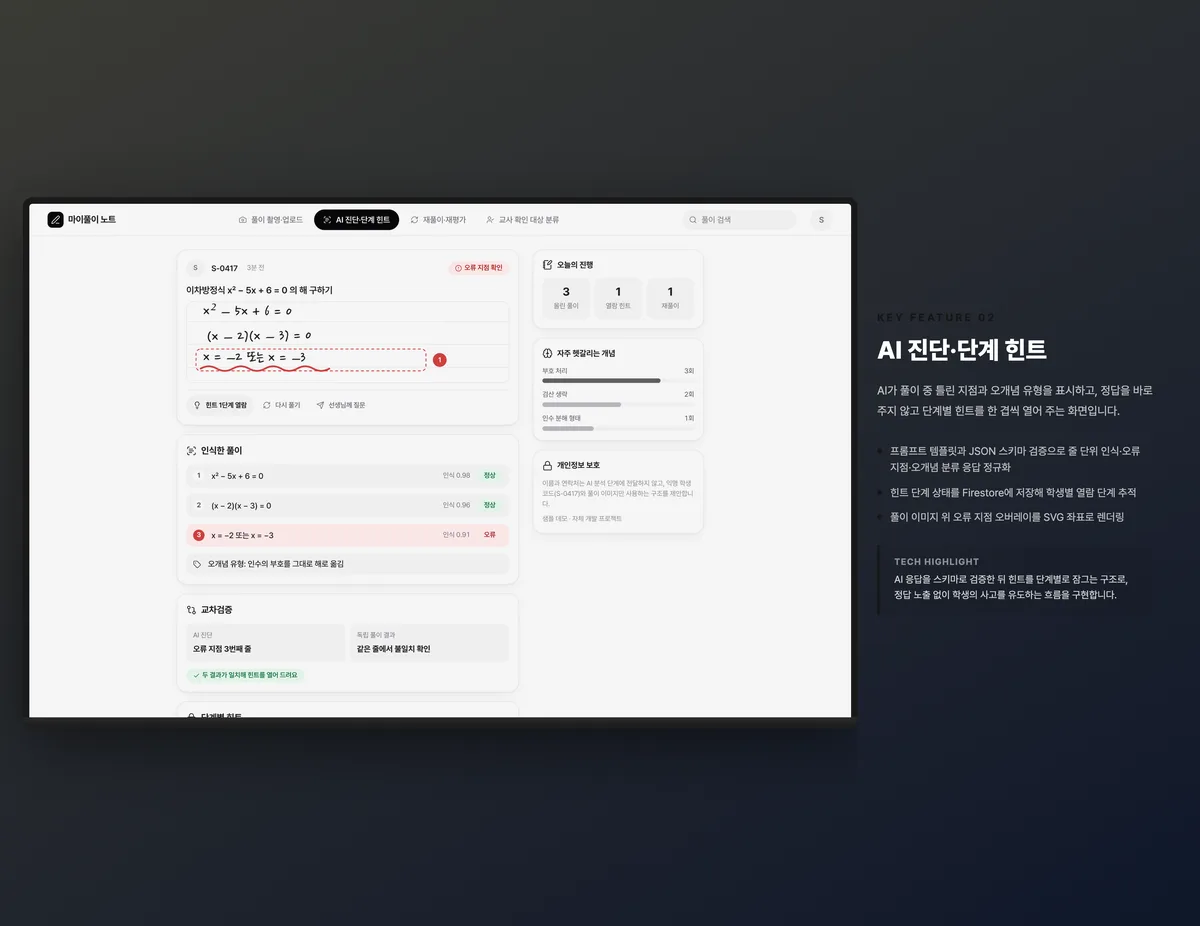Open the 풀이 촬영·업로드 tab
The width and height of the screenshot is (1200, 926).
[x=270, y=219]
